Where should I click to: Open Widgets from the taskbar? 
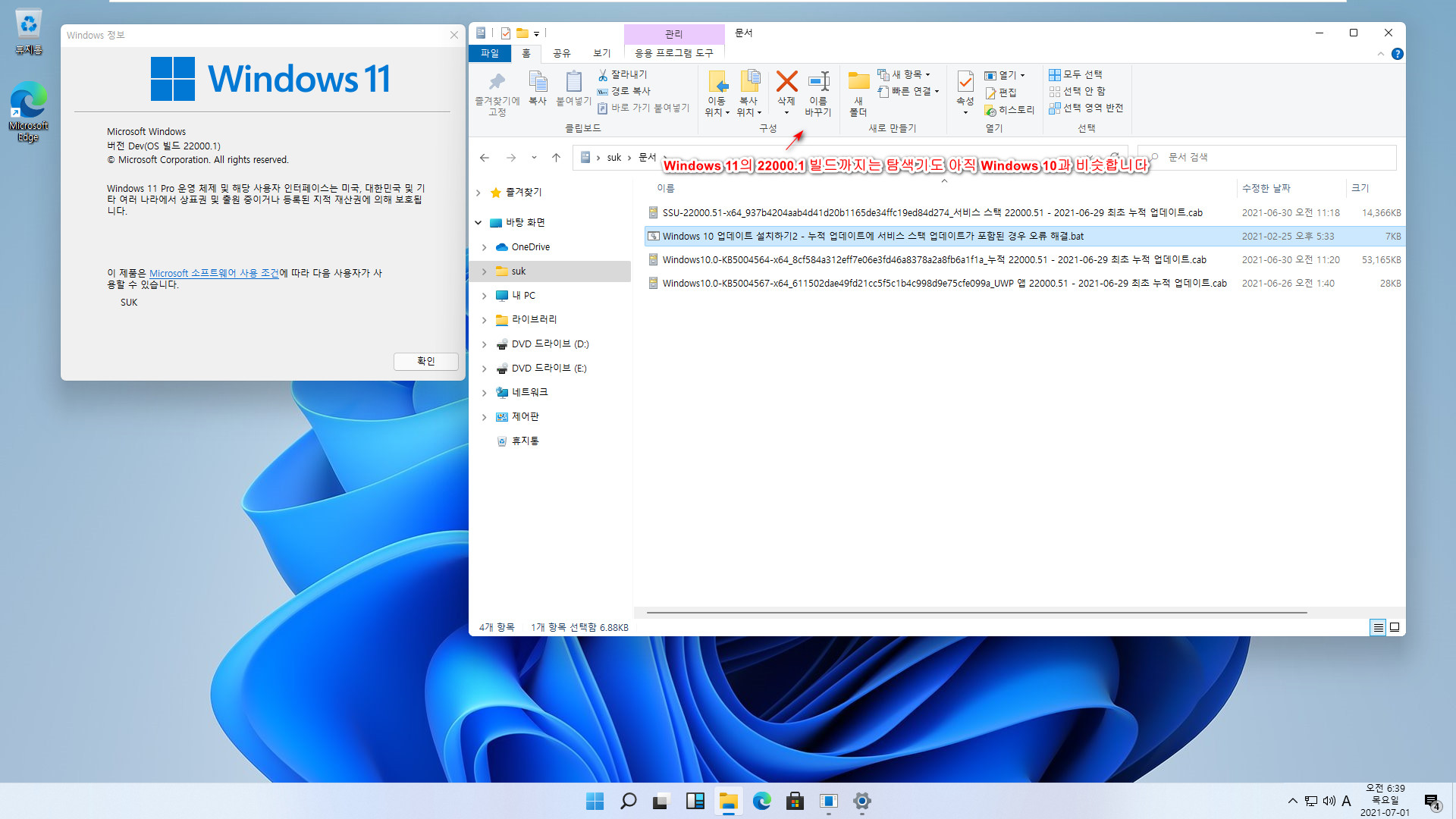(x=695, y=801)
